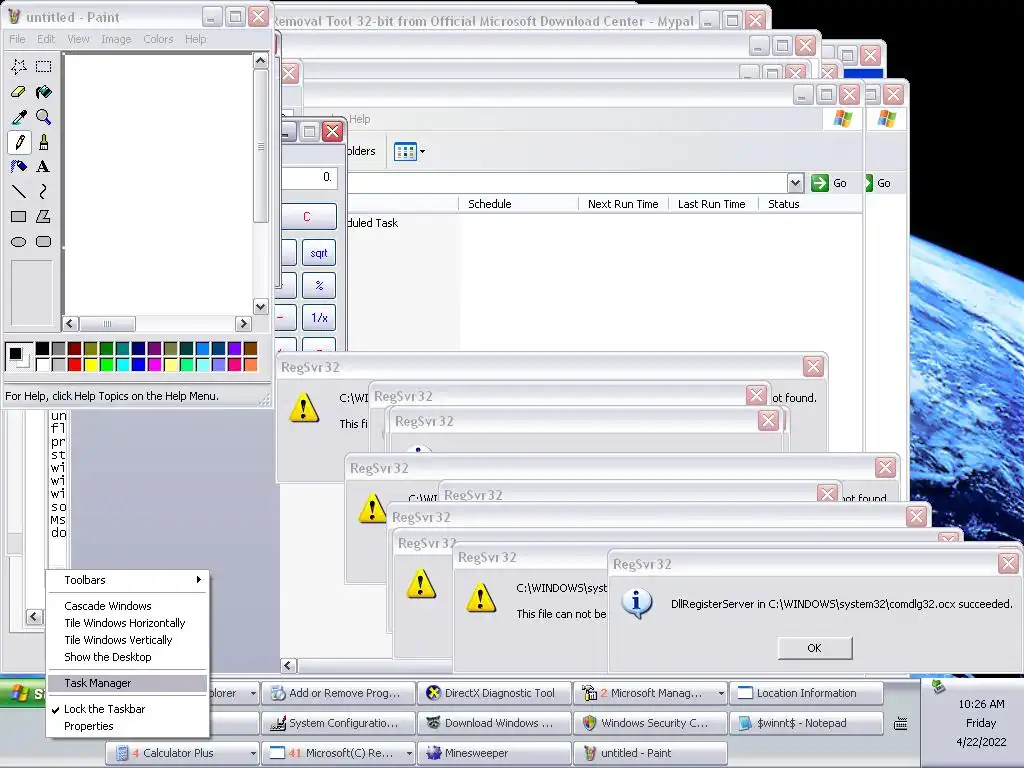Screen dimensions: 1024x768
Task: Choose the Eraser tool in Paint
Action: [x=19, y=91]
